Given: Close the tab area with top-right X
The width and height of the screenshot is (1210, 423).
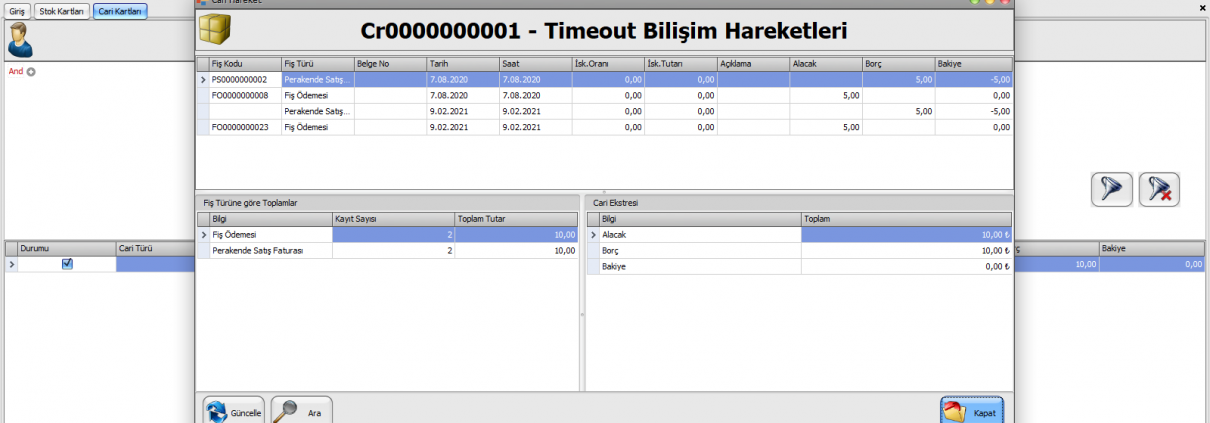Looking at the screenshot, I should coord(1202,8).
